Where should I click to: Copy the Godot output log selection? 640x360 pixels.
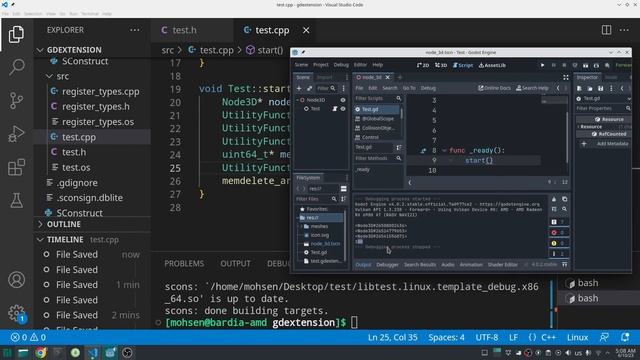564,199
